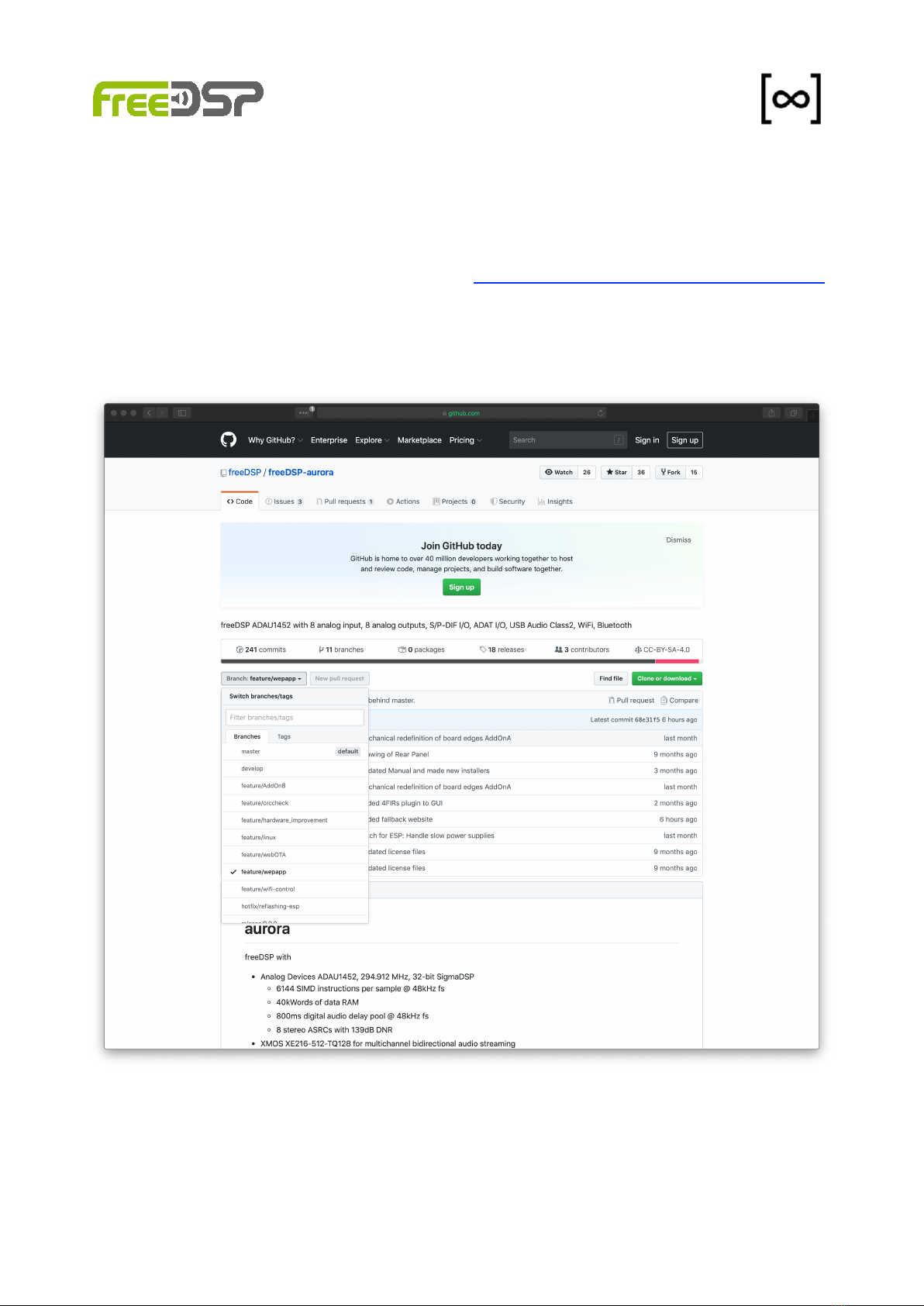
Task: Select the Code tab
Action: [x=240, y=501]
